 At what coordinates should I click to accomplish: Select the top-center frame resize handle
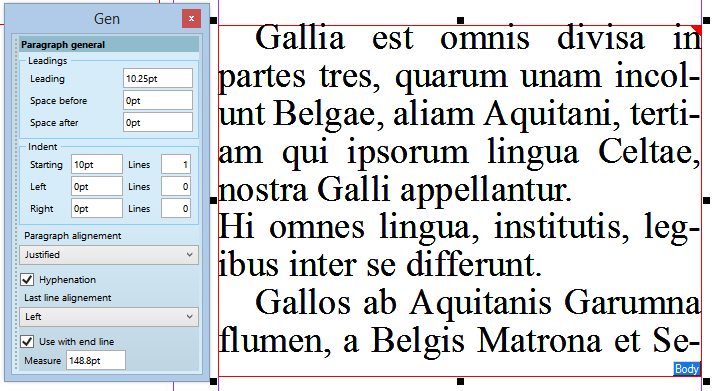[461, 20]
